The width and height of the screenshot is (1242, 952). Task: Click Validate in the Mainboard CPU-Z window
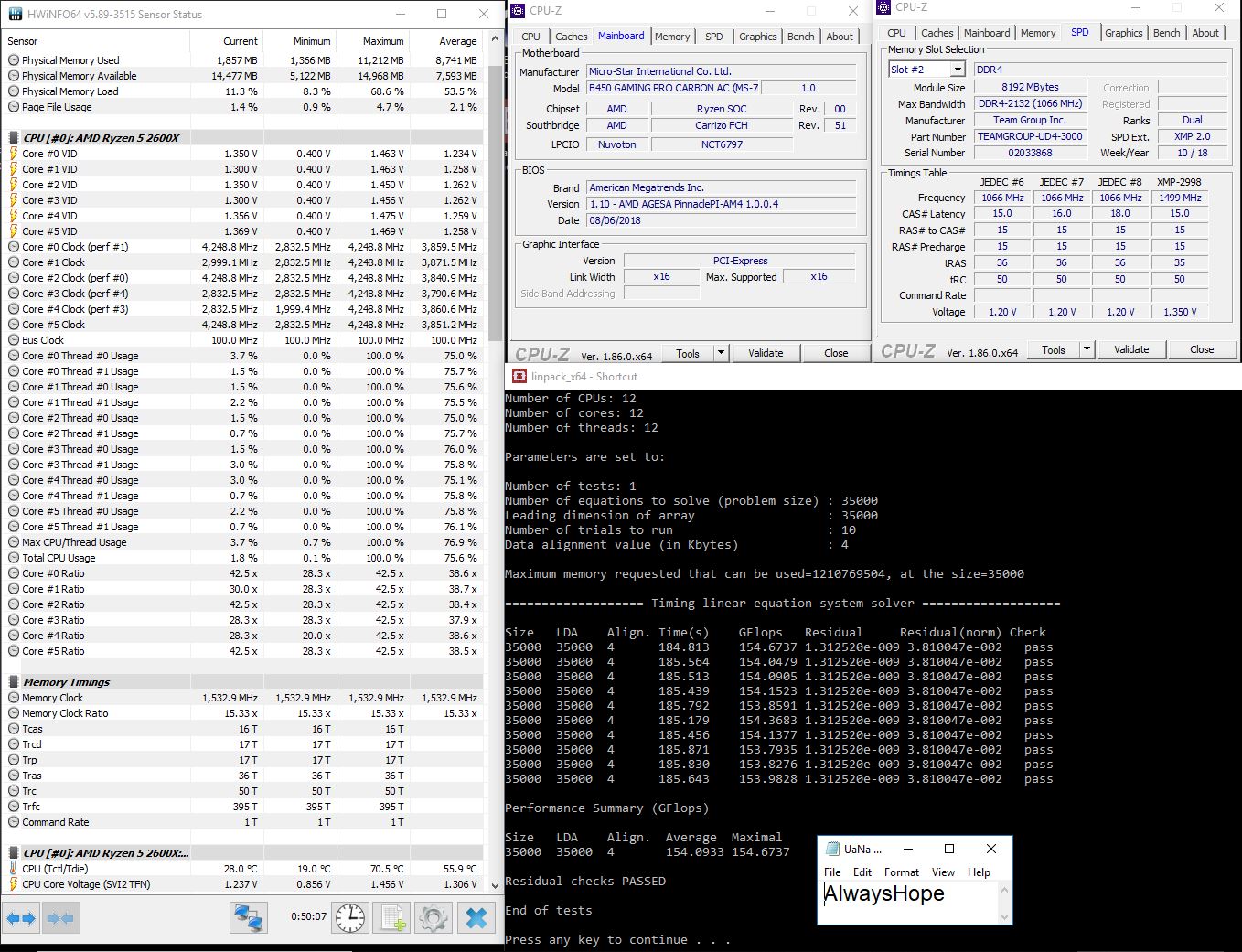(x=766, y=353)
